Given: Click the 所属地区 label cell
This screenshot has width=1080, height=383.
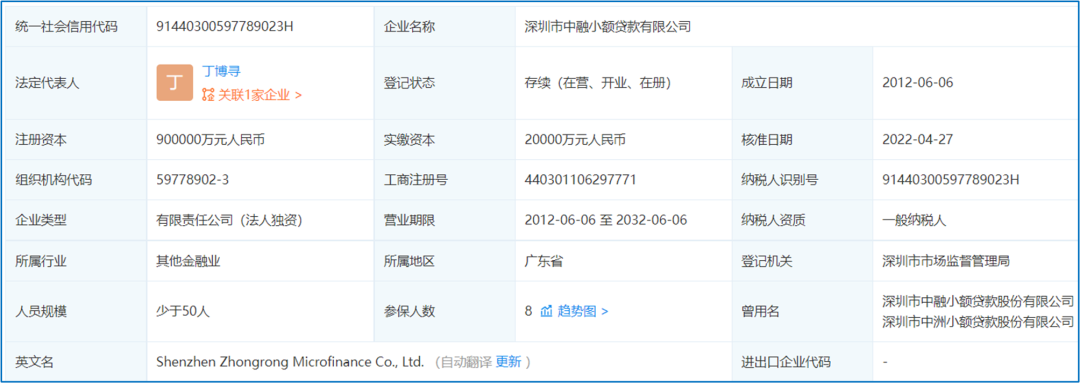Looking at the screenshot, I should [445, 261].
